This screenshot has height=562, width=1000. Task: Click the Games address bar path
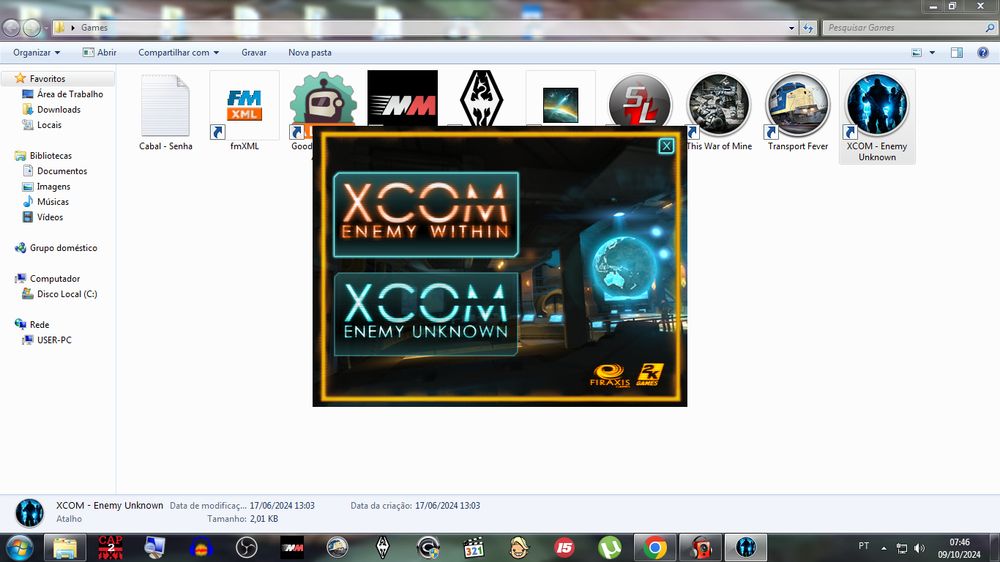pos(94,27)
